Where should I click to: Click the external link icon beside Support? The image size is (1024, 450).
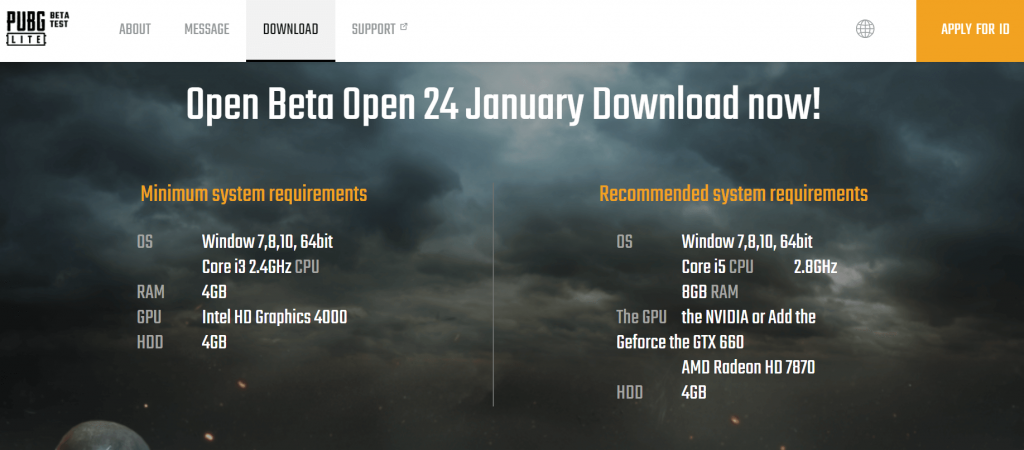404,27
